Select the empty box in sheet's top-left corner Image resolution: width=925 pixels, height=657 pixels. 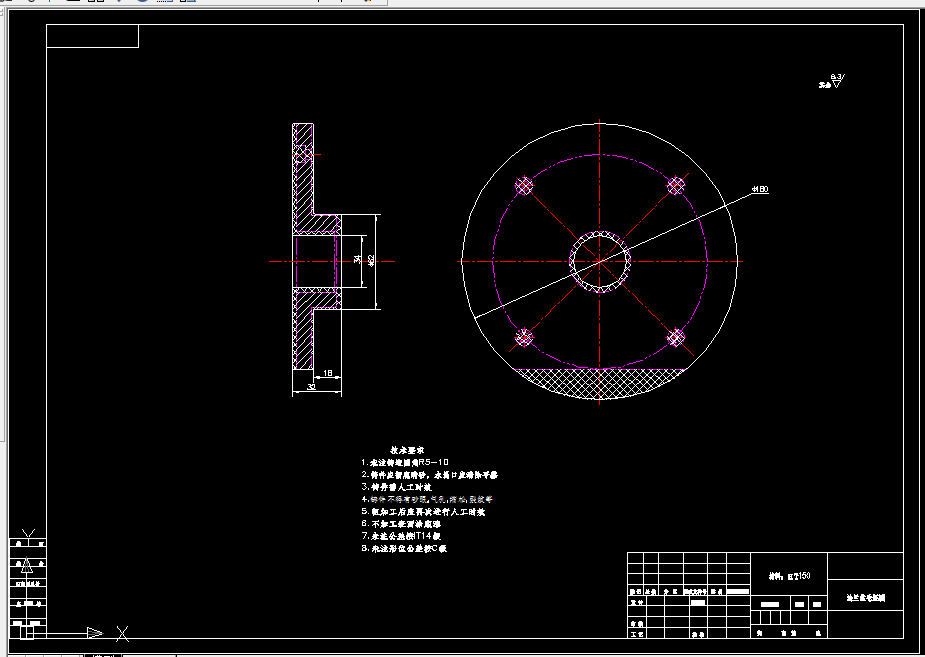point(93,36)
